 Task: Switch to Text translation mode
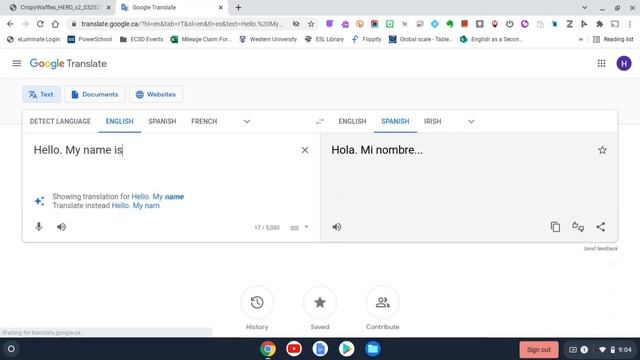[x=41, y=94]
